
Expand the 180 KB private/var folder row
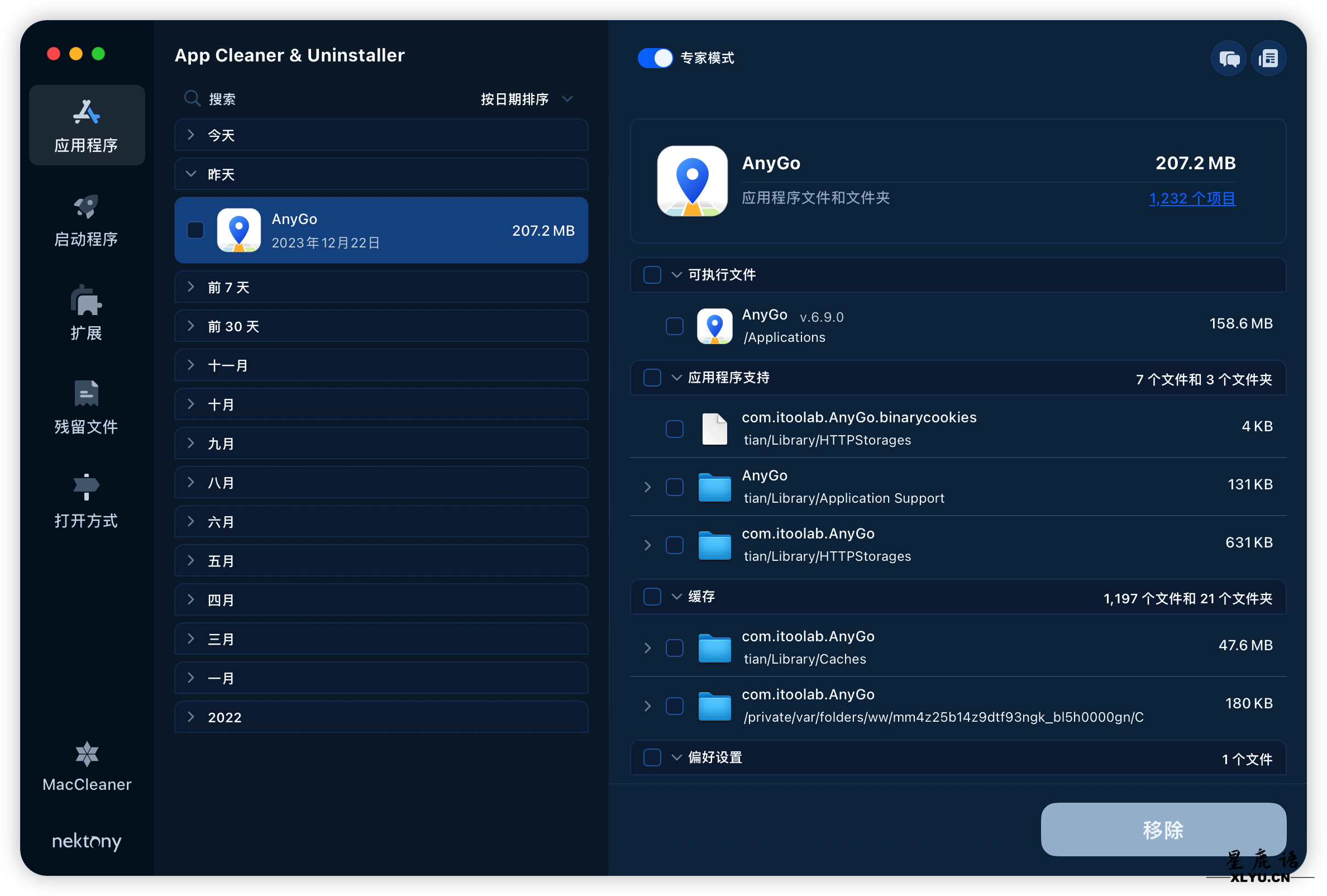[x=647, y=707]
